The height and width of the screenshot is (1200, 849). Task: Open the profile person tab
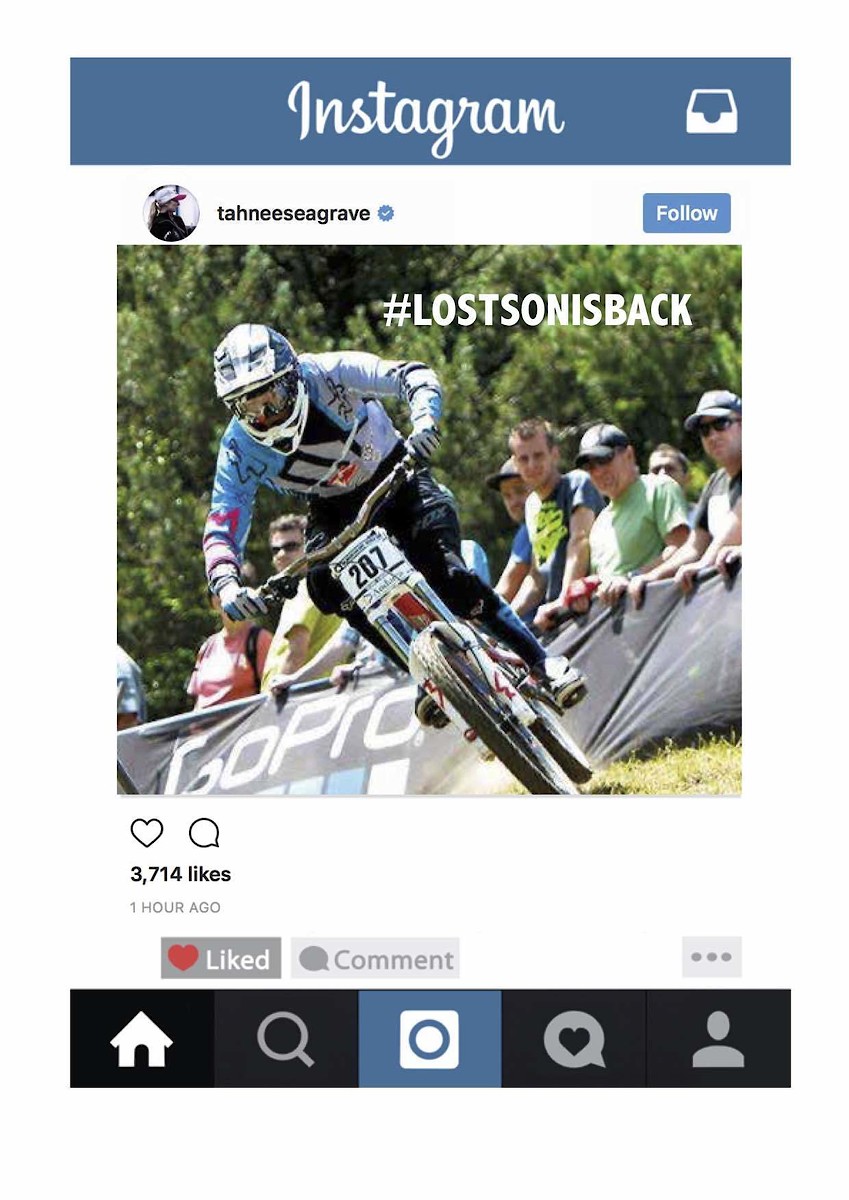(x=718, y=1039)
